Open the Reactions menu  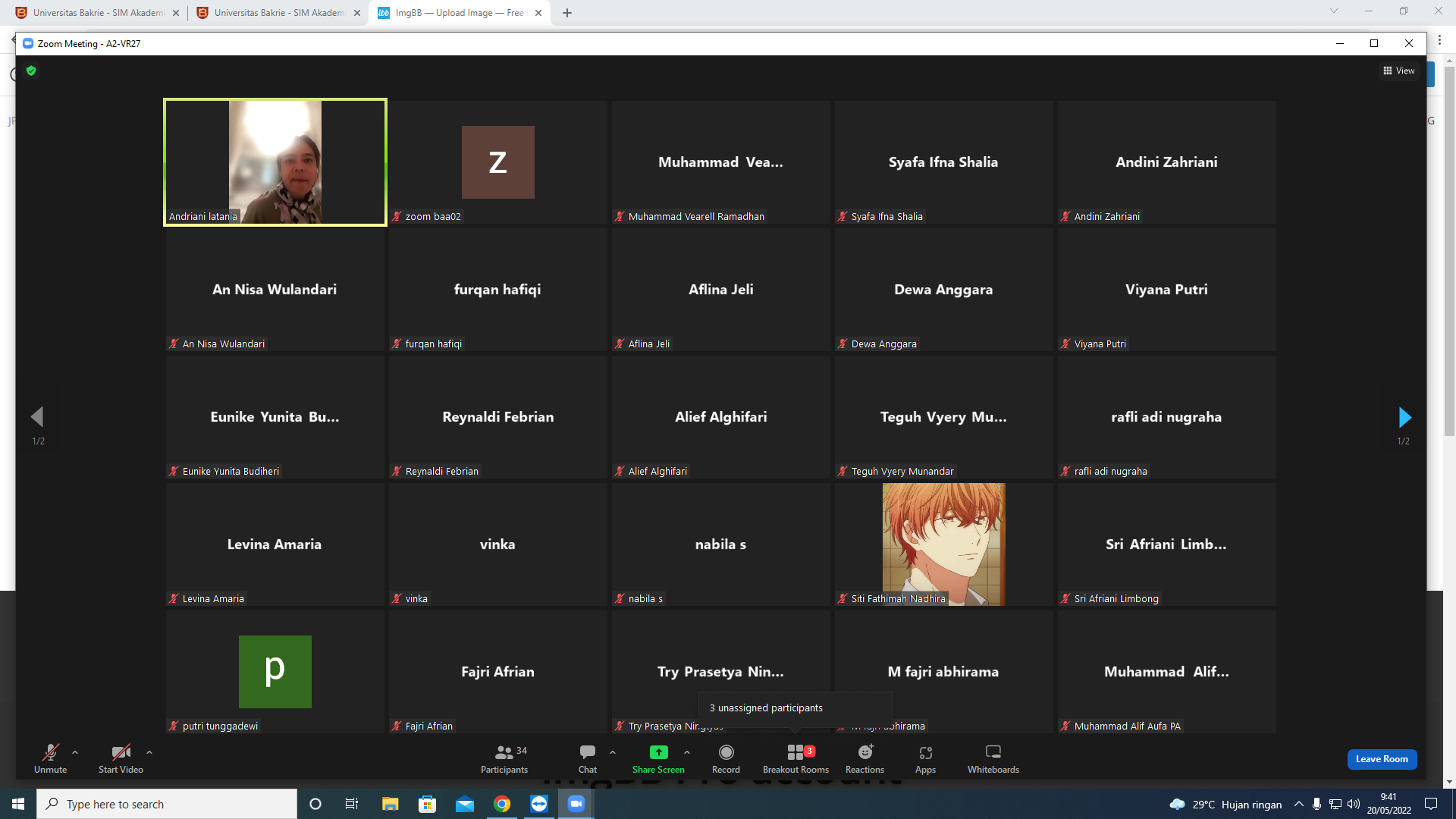point(864,758)
